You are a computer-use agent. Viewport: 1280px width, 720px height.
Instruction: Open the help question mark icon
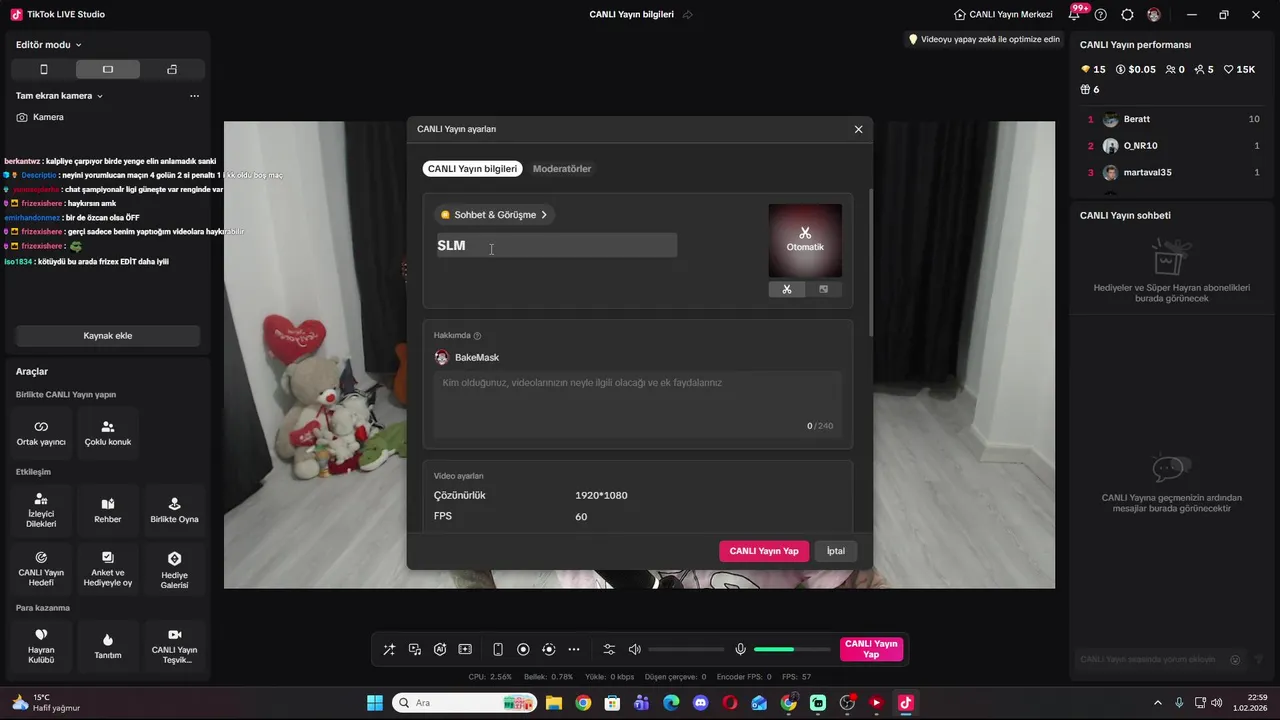[x=1101, y=15]
